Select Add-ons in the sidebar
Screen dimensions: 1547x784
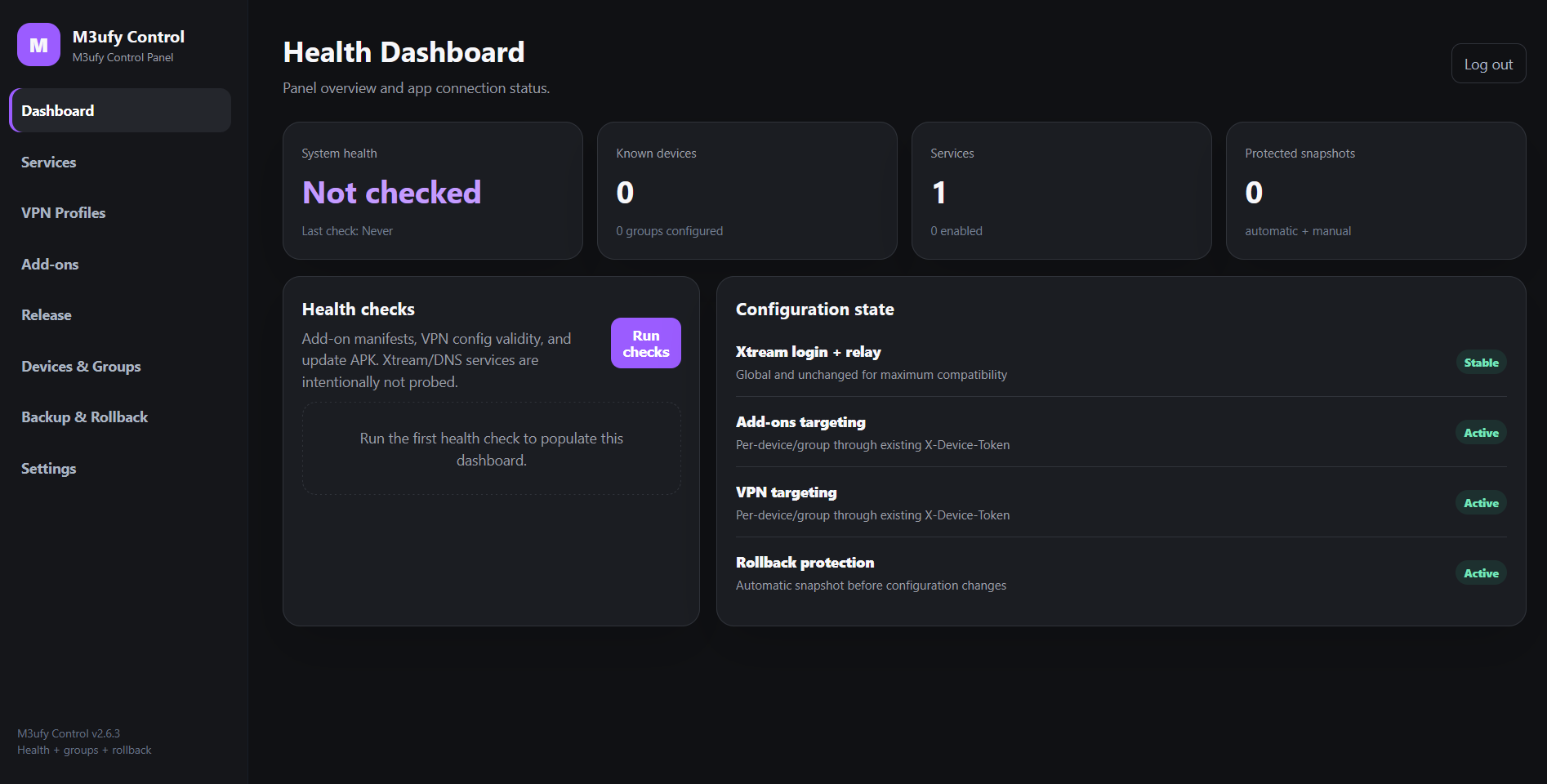120,264
